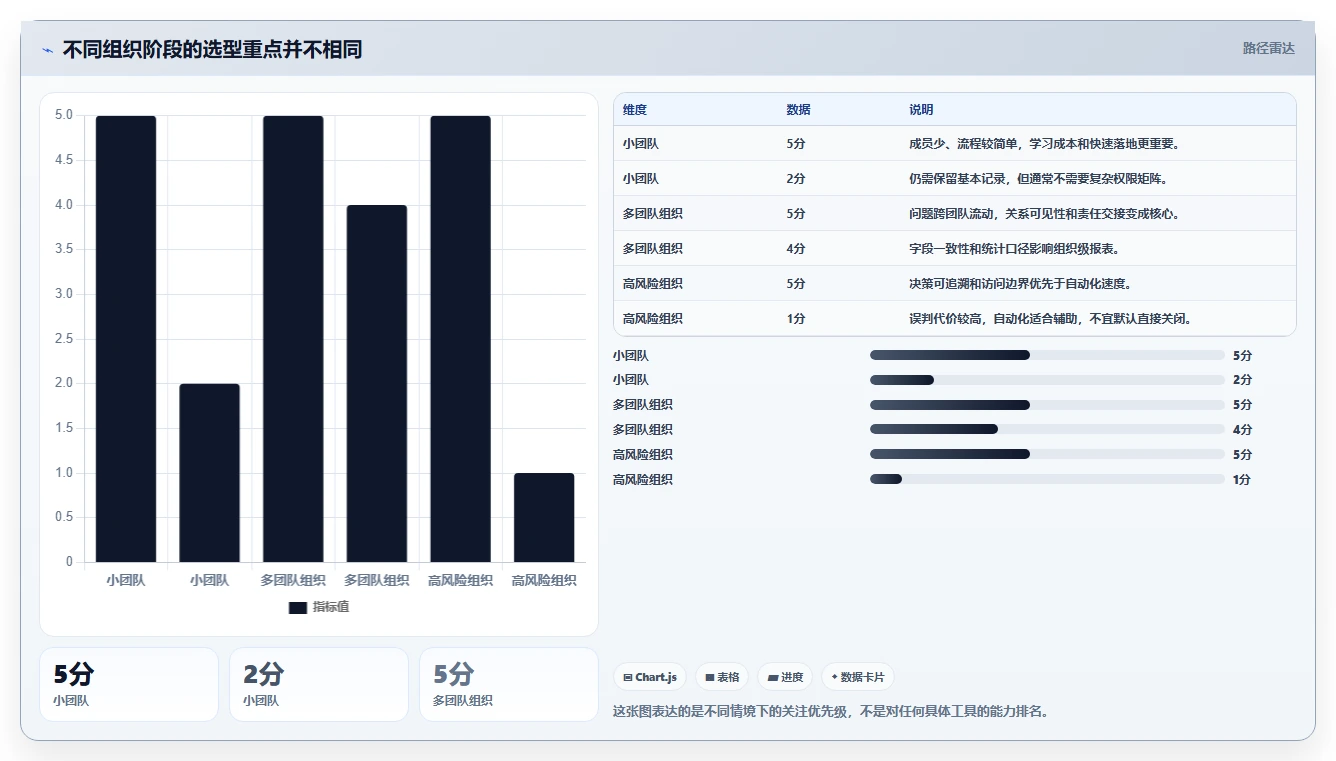Screen dimensions: 1336x761
Task: Click the 指标值 legend color box
Action: (x=298, y=607)
